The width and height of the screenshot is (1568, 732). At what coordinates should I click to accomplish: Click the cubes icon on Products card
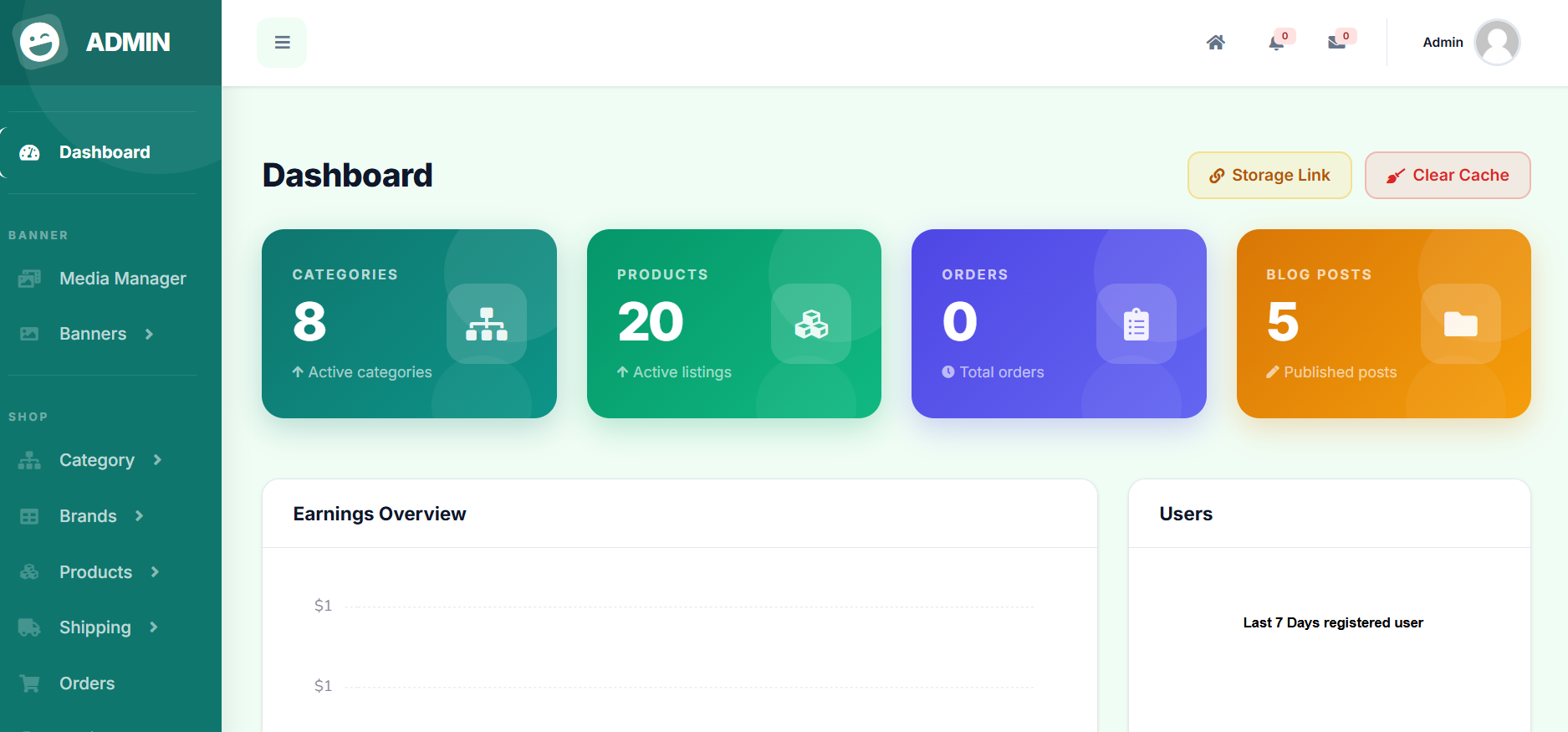(x=811, y=324)
